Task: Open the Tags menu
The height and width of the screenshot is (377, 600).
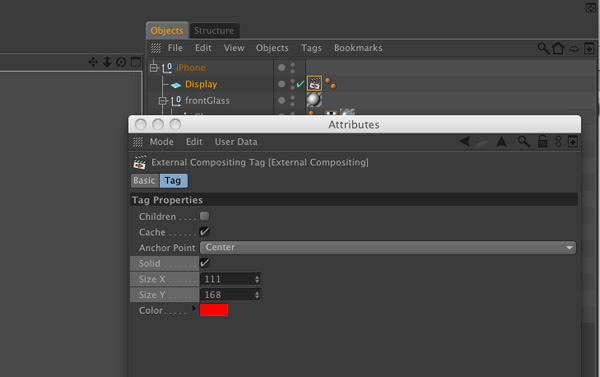Action: (x=311, y=48)
